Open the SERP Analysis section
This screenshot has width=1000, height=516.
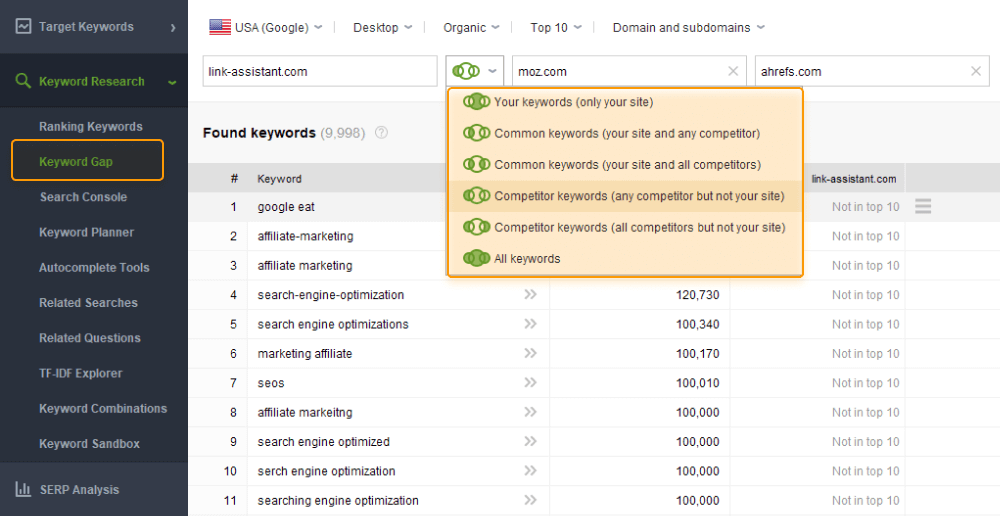[x=94, y=489]
